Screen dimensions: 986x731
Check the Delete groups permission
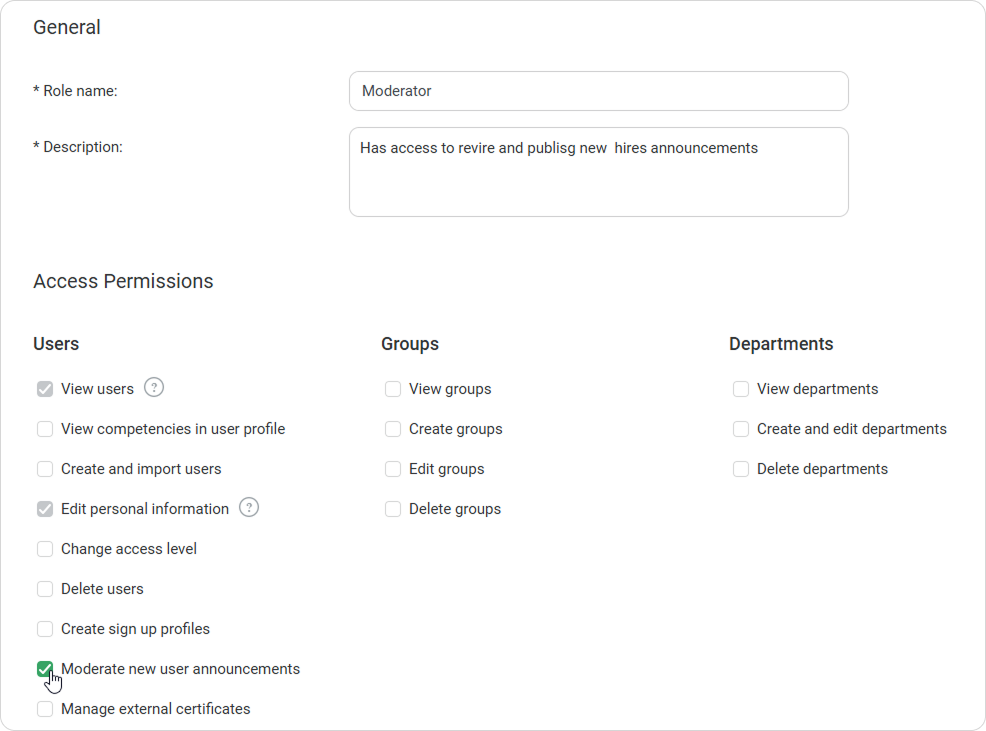point(393,509)
